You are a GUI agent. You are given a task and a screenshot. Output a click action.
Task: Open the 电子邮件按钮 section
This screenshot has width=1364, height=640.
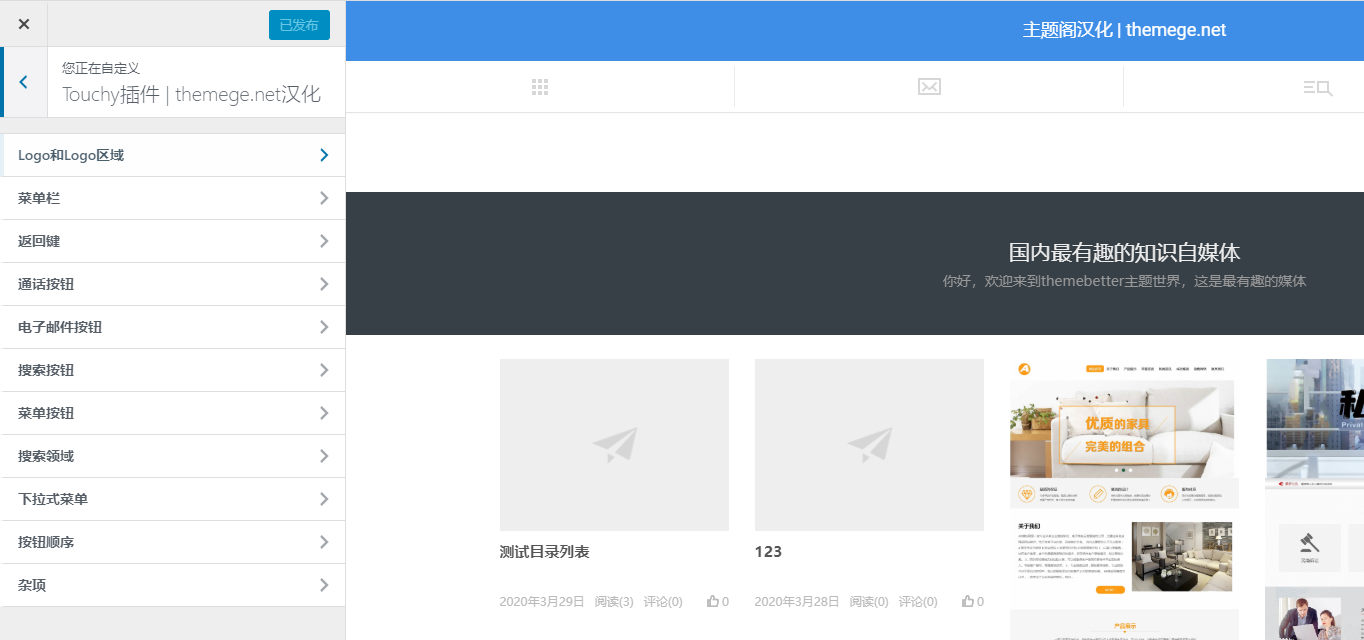(x=173, y=327)
